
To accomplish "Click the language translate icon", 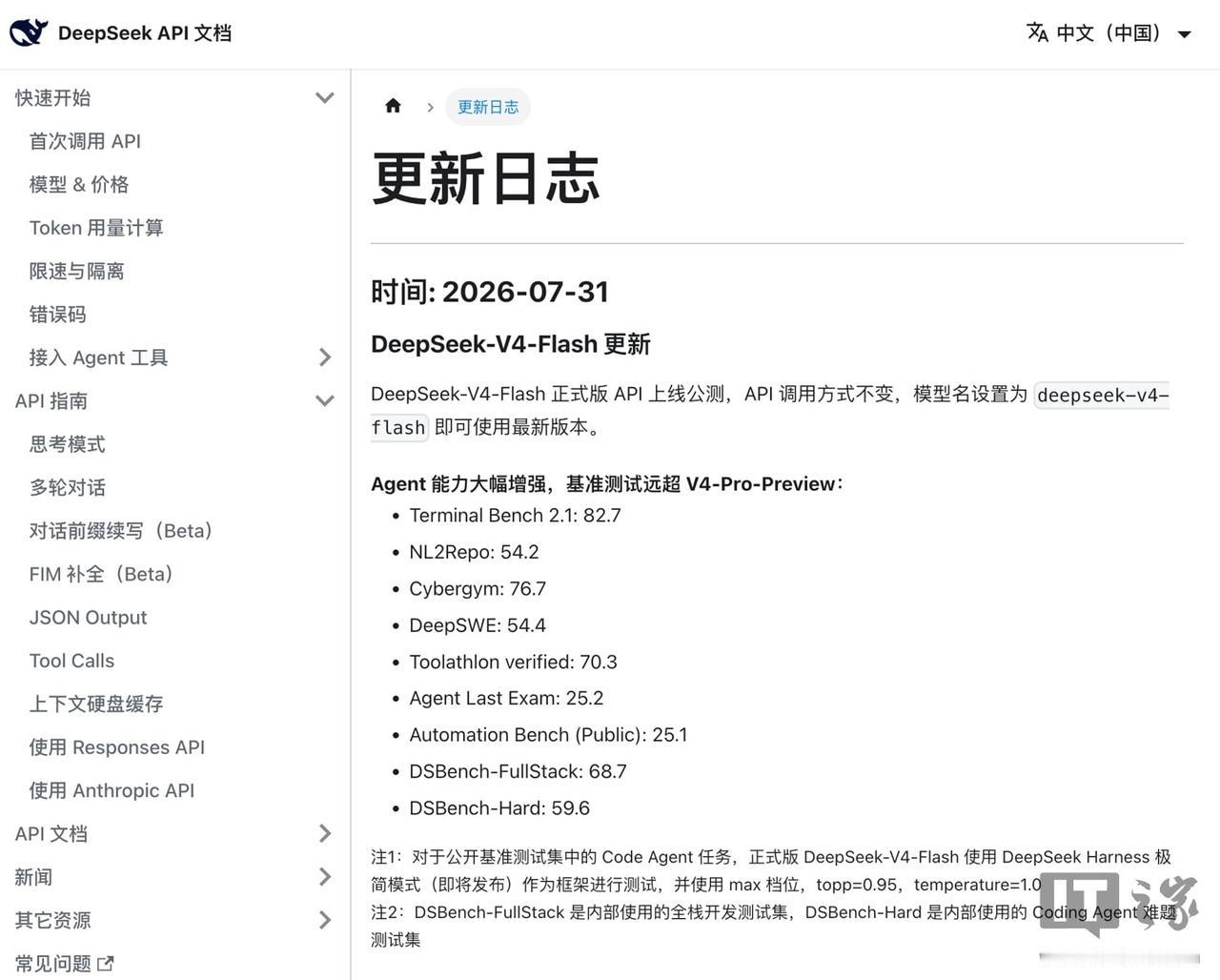I will pyautogui.click(x=1037, y=32).
